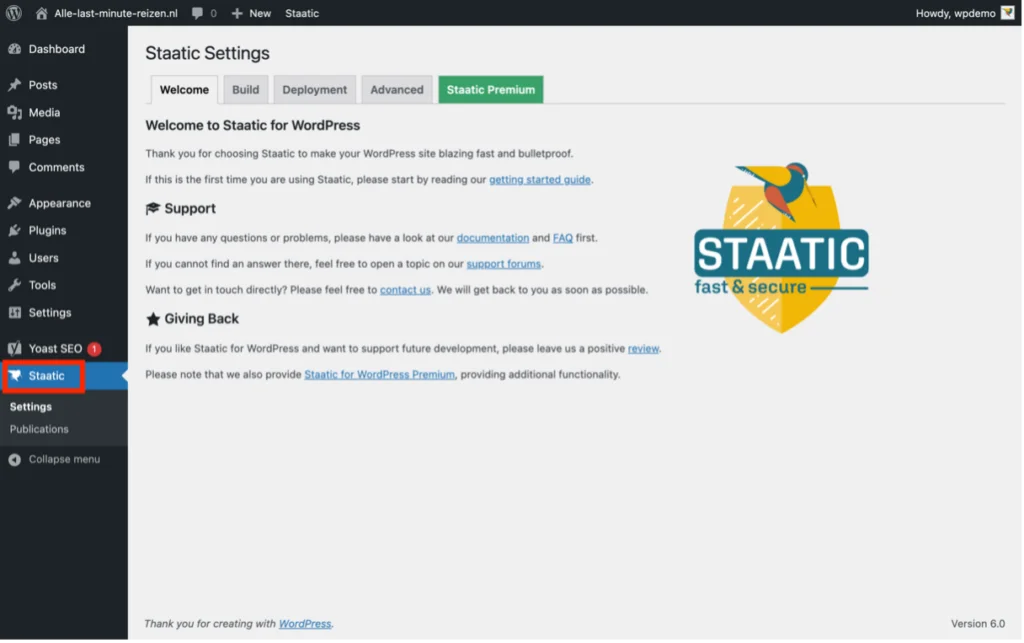Click the WordPress logo icon in admin bar
Viewport: 1024px width, 643px height.
14,13
